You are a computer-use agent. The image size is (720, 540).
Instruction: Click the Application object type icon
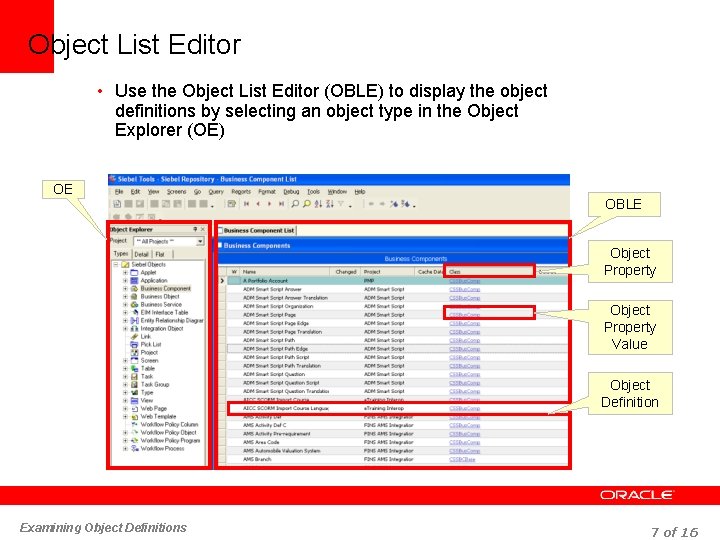pyautogui.click(x=134, y=281)
